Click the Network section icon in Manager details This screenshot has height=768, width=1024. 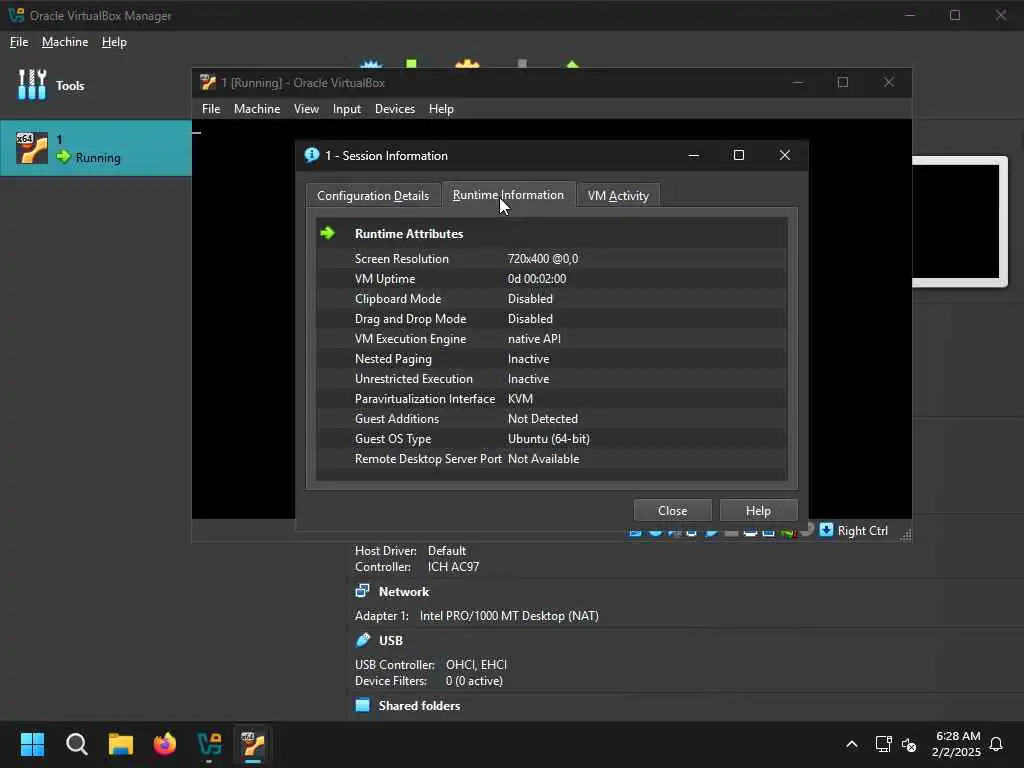tap(362, 591)
